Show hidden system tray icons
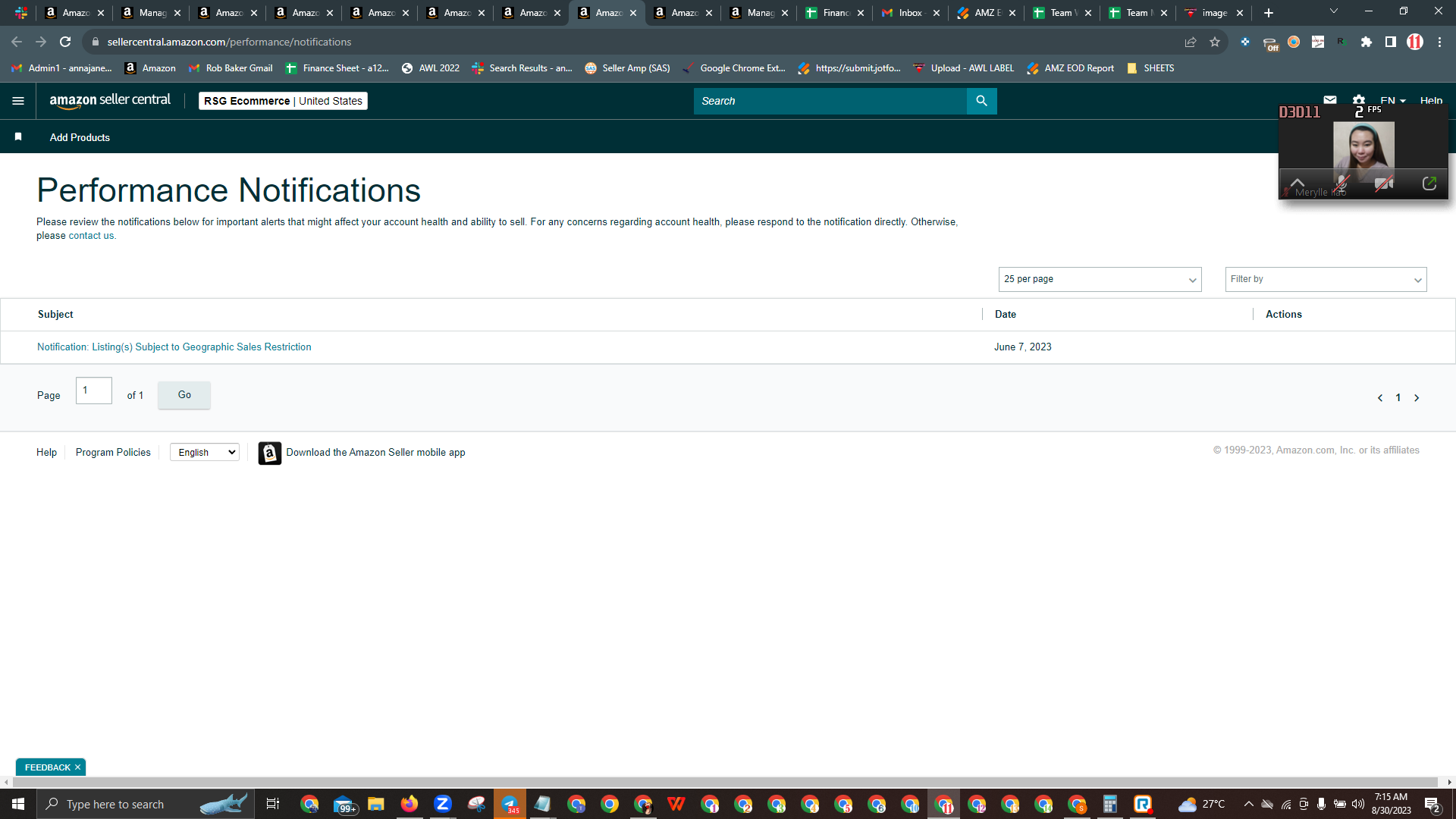The image size is (1456, 819). coord(1248,804)
